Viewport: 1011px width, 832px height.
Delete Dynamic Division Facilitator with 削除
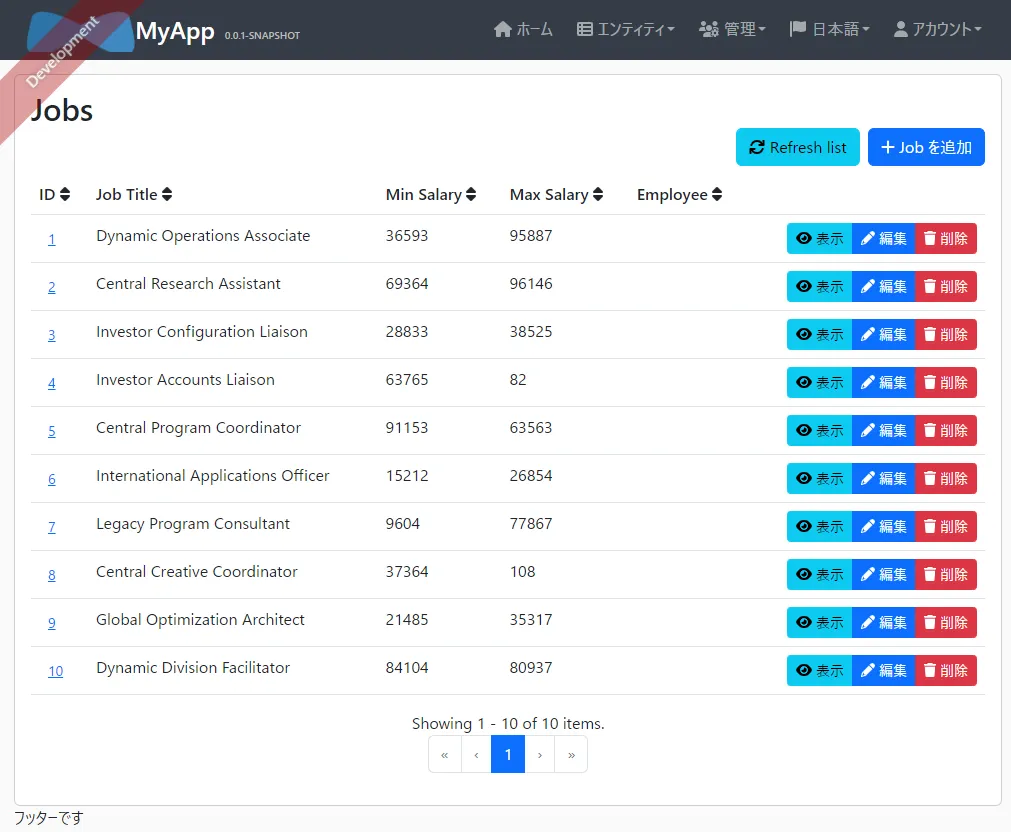(x=946, y=671)
